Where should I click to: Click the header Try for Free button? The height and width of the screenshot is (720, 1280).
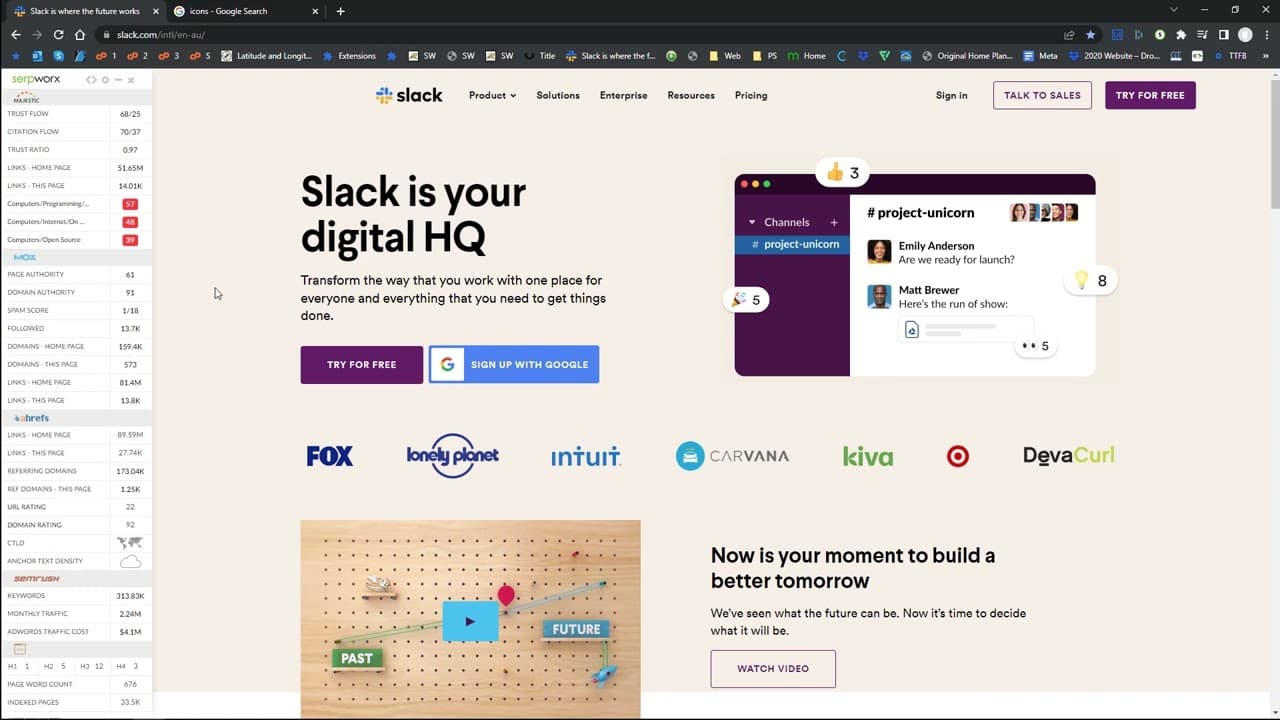click(1150, 95)
